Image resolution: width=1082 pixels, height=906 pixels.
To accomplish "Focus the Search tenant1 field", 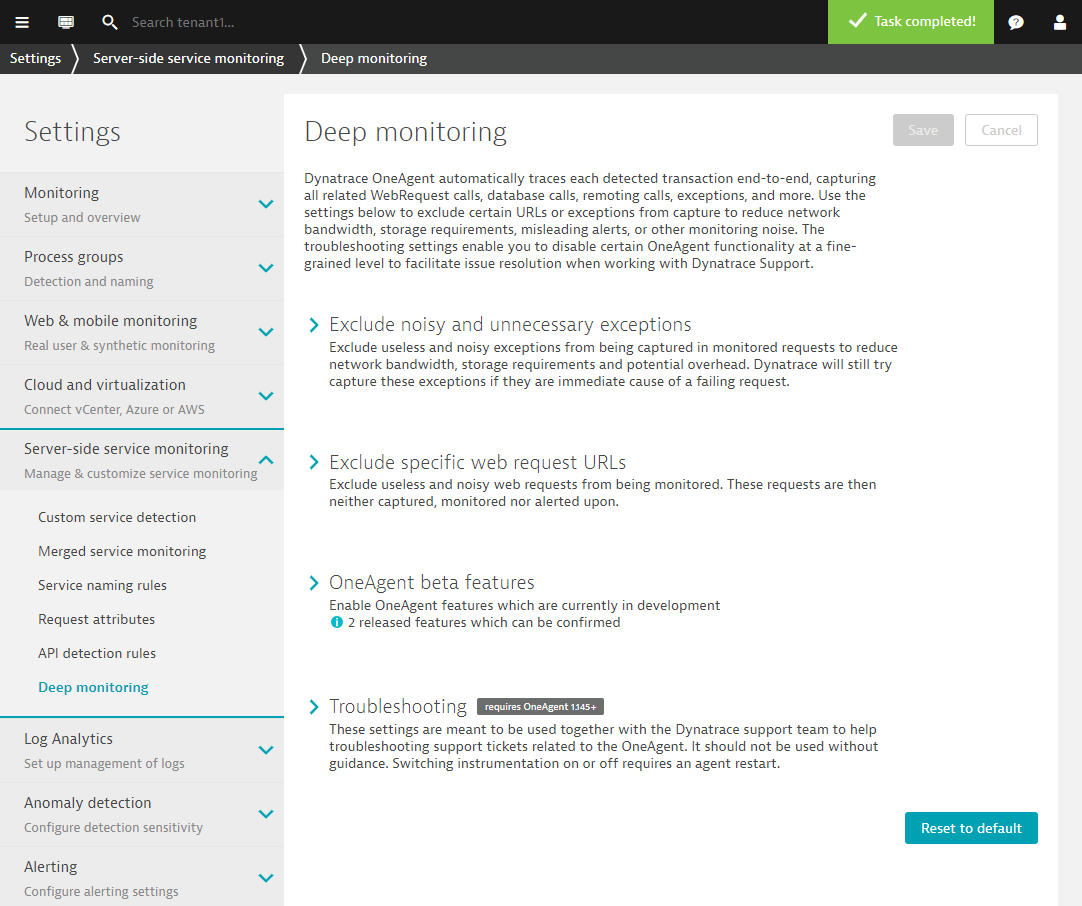I will click(x=183, y=22).
